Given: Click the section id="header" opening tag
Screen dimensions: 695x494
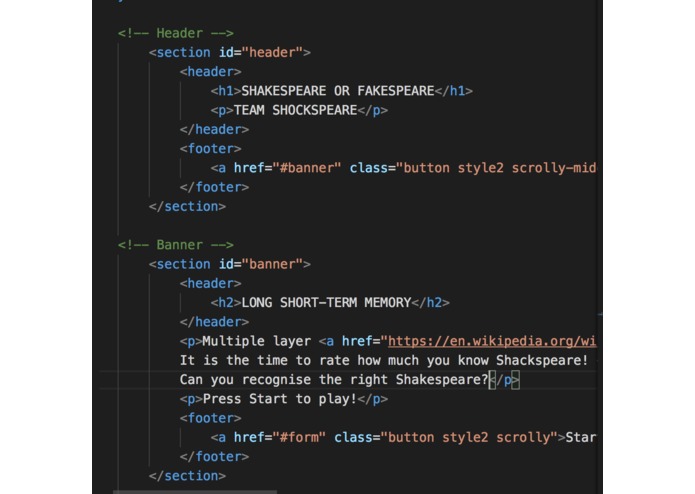Looking at the screenshot, I should pyautogui.click(x=230, y=52).
